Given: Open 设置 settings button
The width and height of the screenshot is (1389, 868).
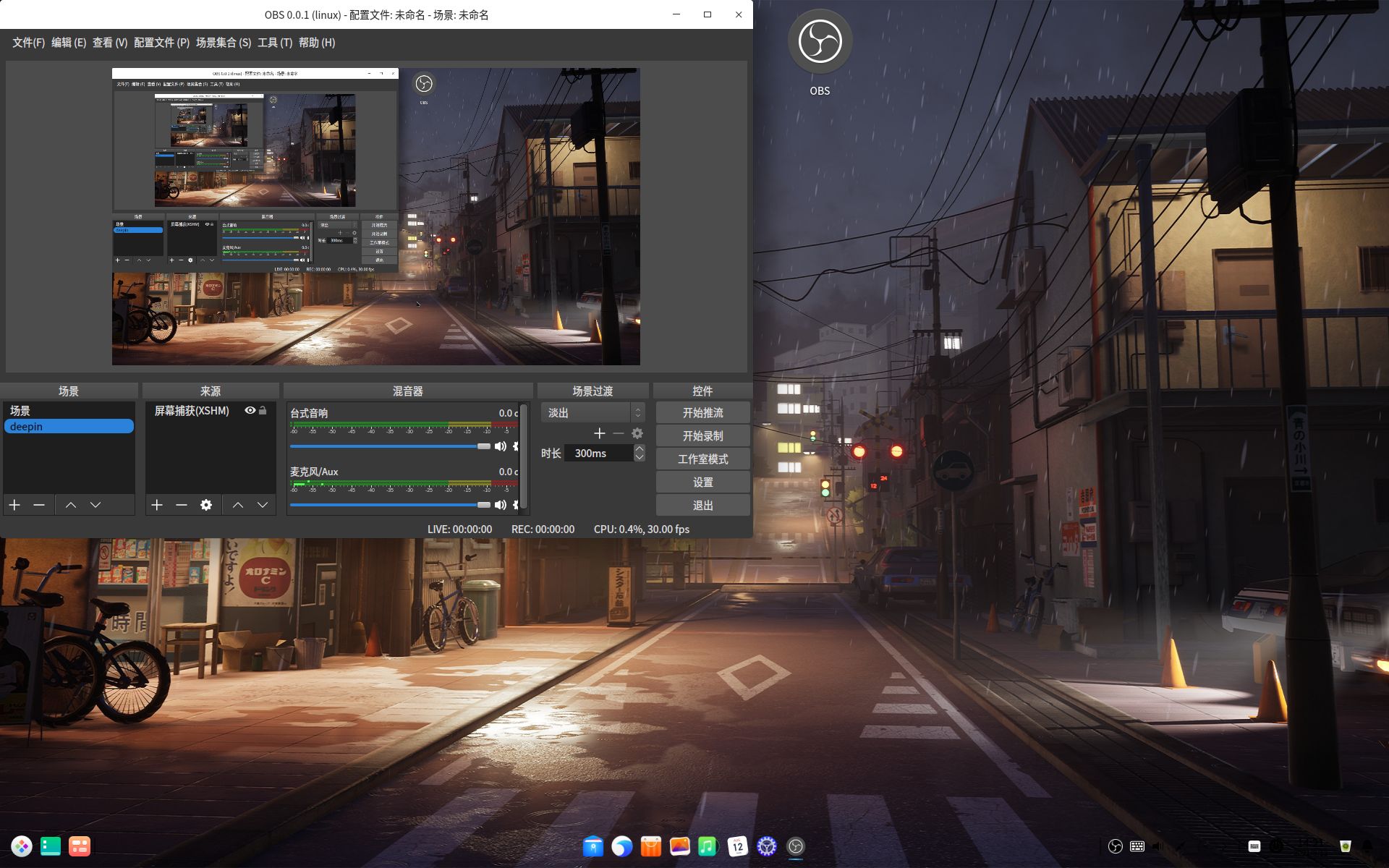Looking at the screenshot, I should point(702,482).
